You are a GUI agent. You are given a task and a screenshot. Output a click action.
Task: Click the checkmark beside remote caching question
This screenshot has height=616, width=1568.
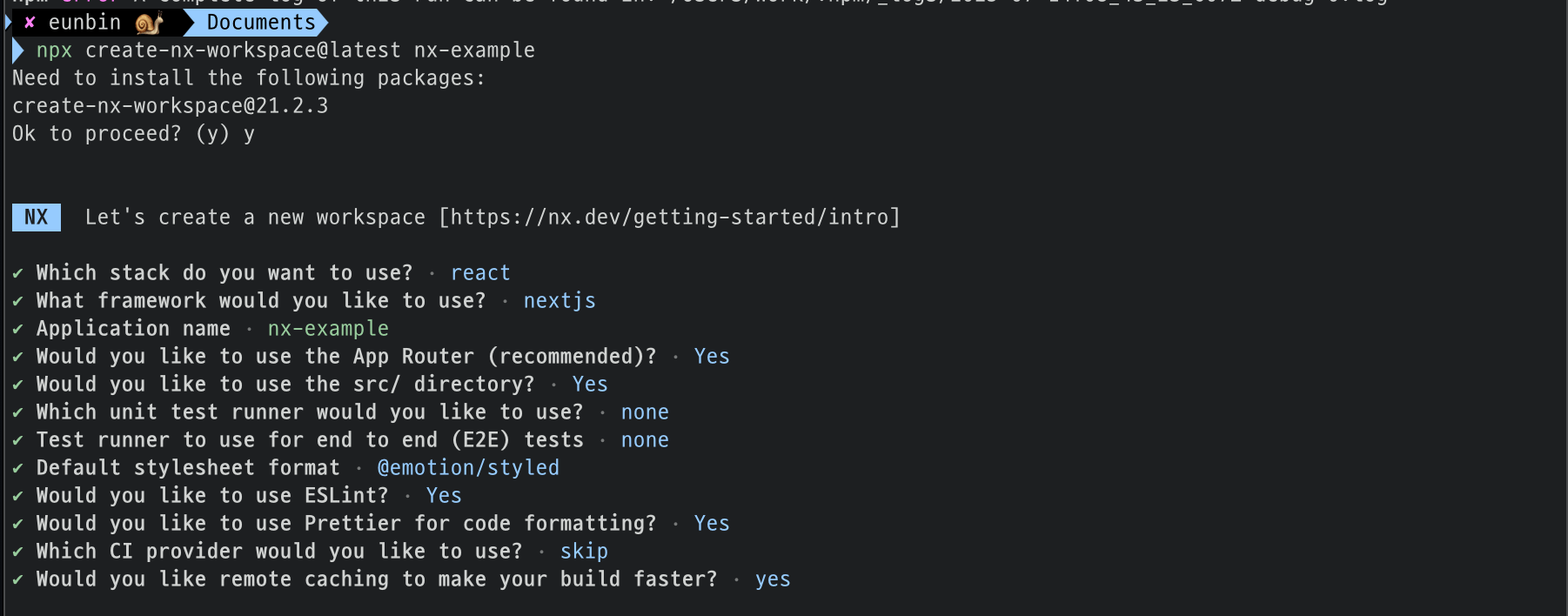coord(17,579)
